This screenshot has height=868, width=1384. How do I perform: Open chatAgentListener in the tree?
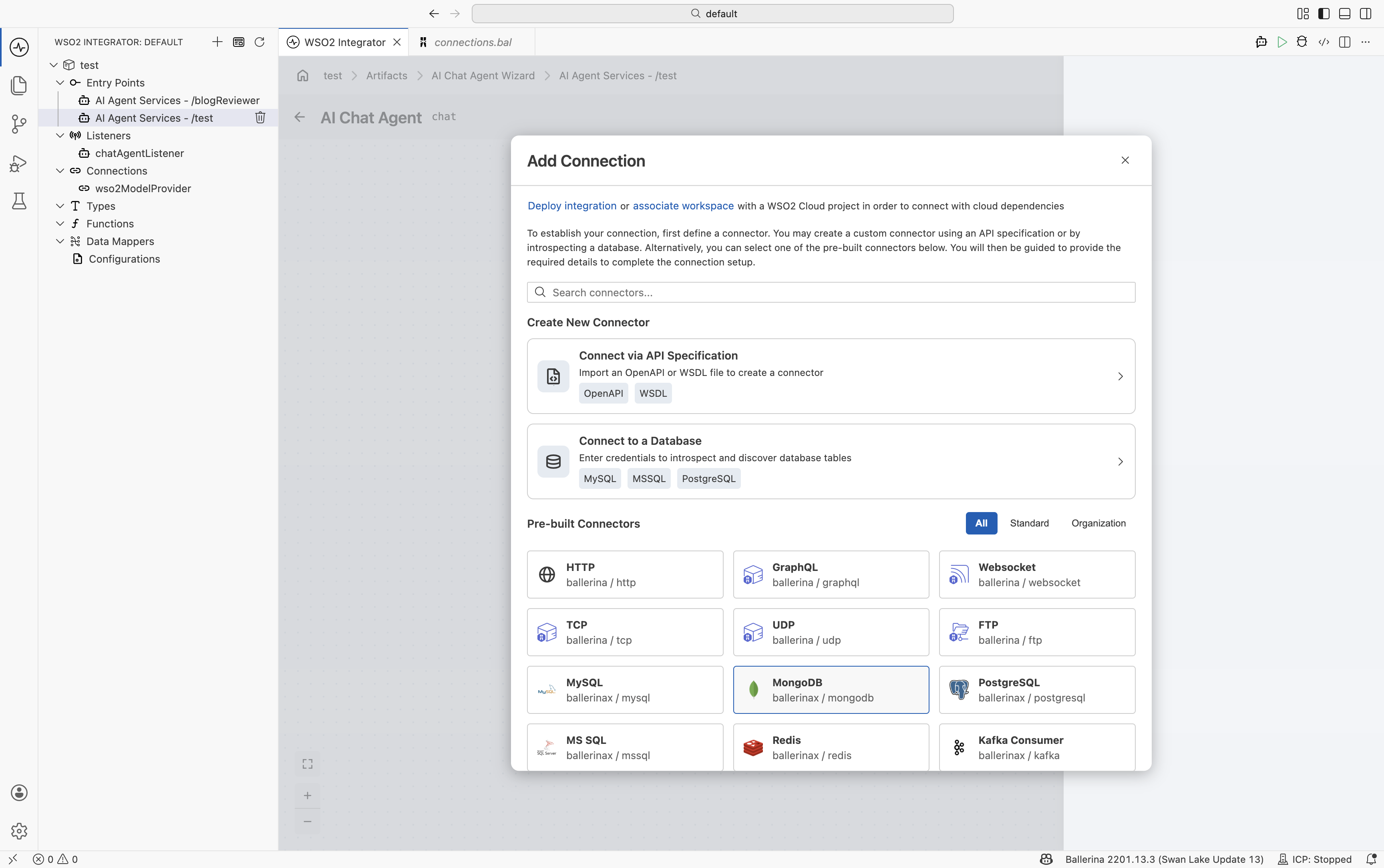(139, 153)
